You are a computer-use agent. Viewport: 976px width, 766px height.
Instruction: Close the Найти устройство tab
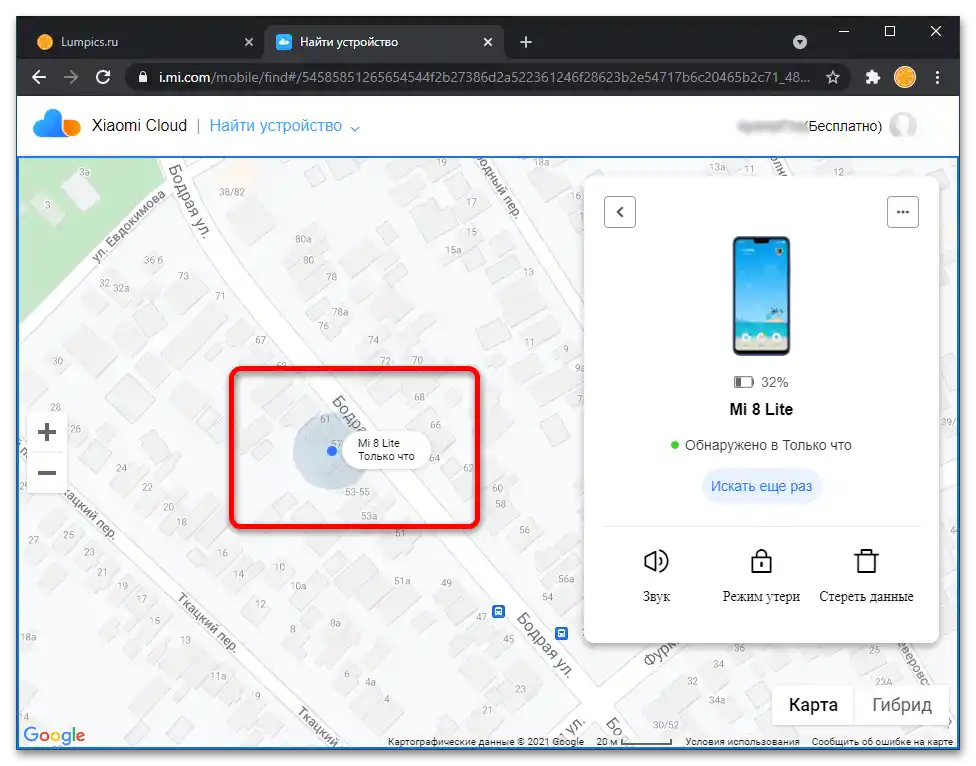coord(488,42)
